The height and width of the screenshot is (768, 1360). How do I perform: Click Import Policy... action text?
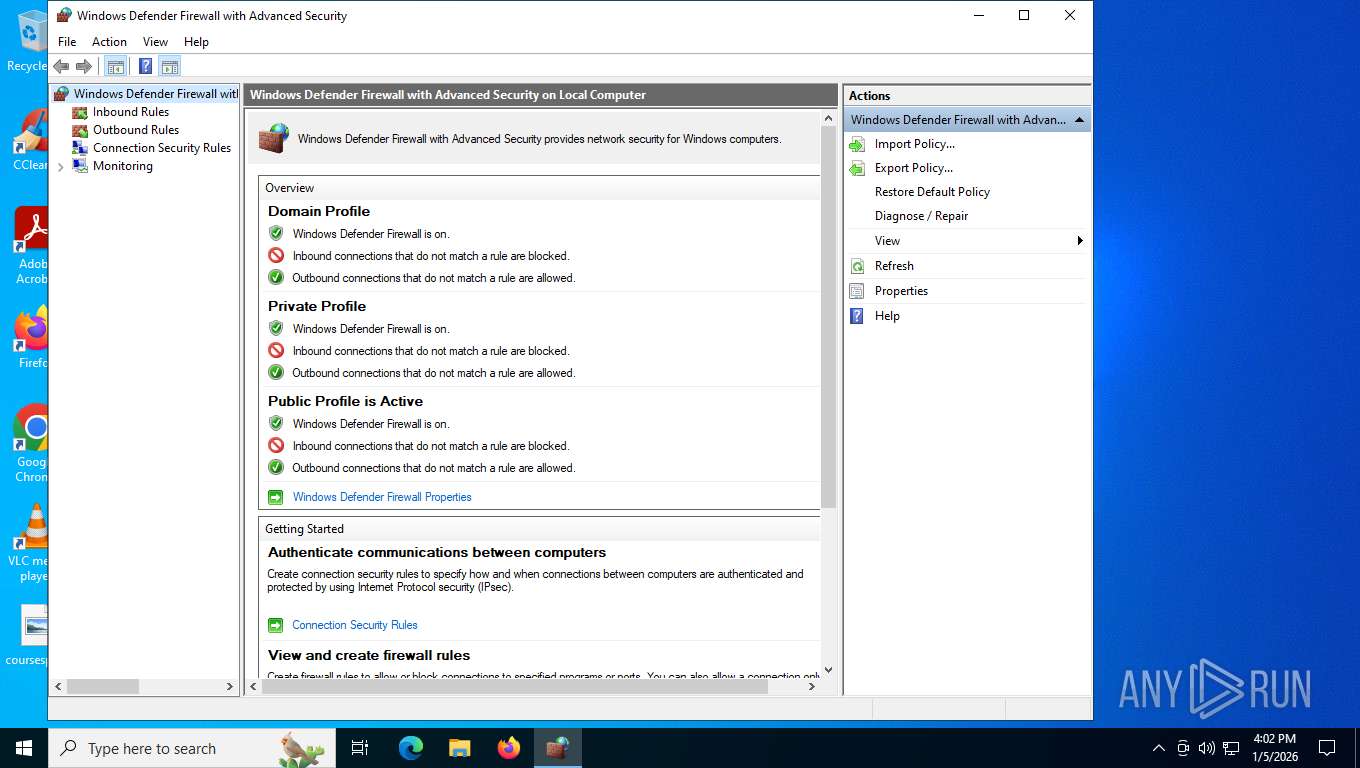tap(915, 144)
